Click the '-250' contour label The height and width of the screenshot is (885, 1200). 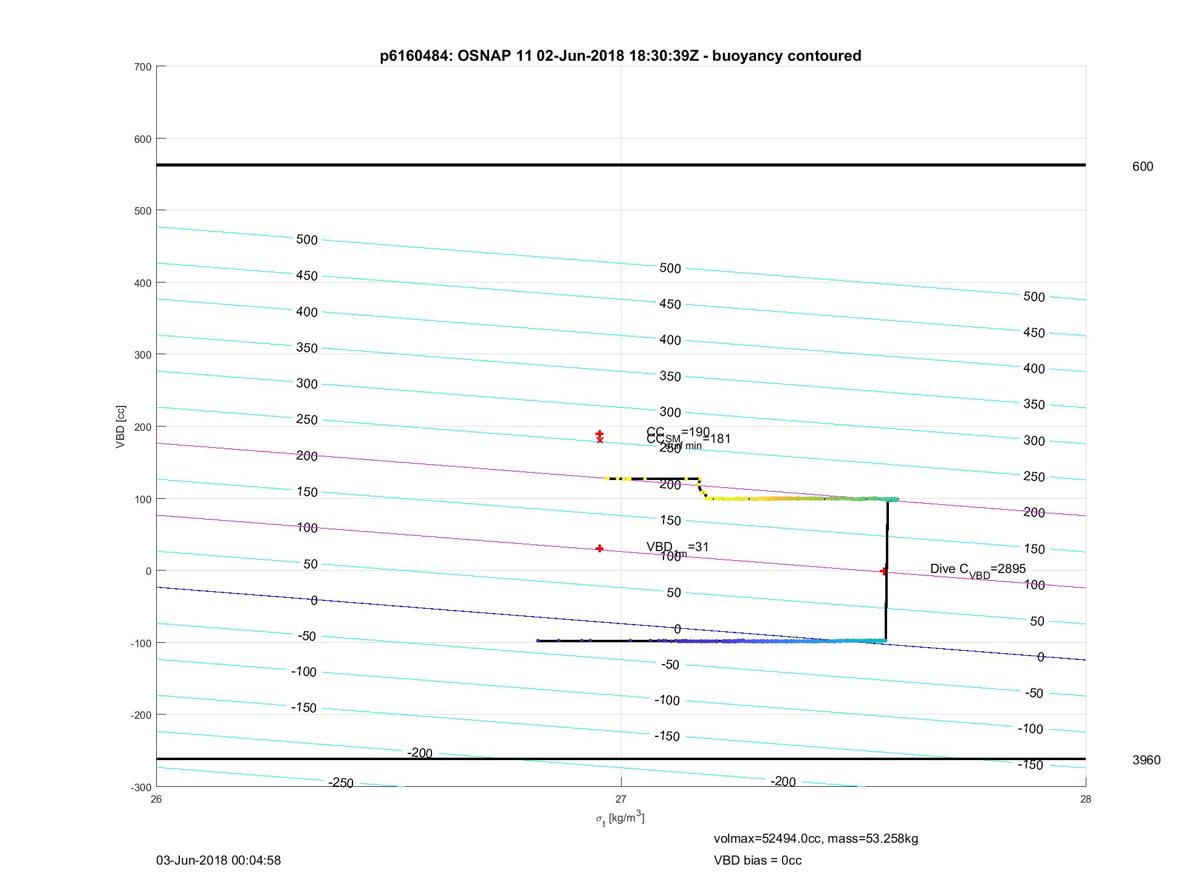[341, 783]
